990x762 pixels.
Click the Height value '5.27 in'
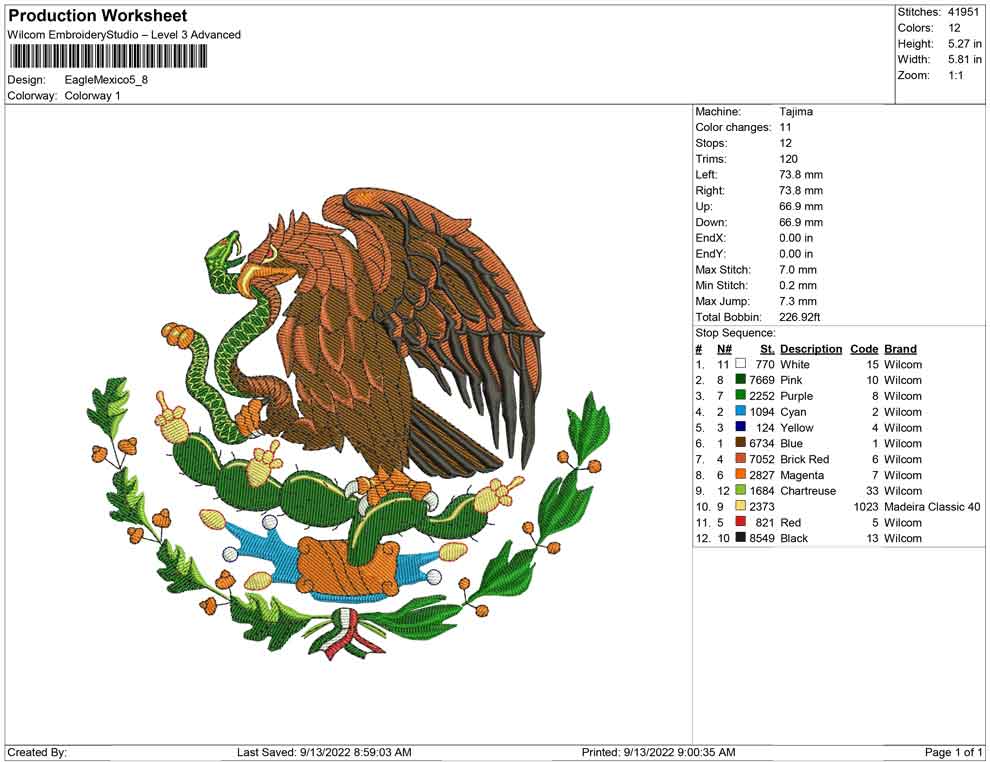tap(965, 44)
